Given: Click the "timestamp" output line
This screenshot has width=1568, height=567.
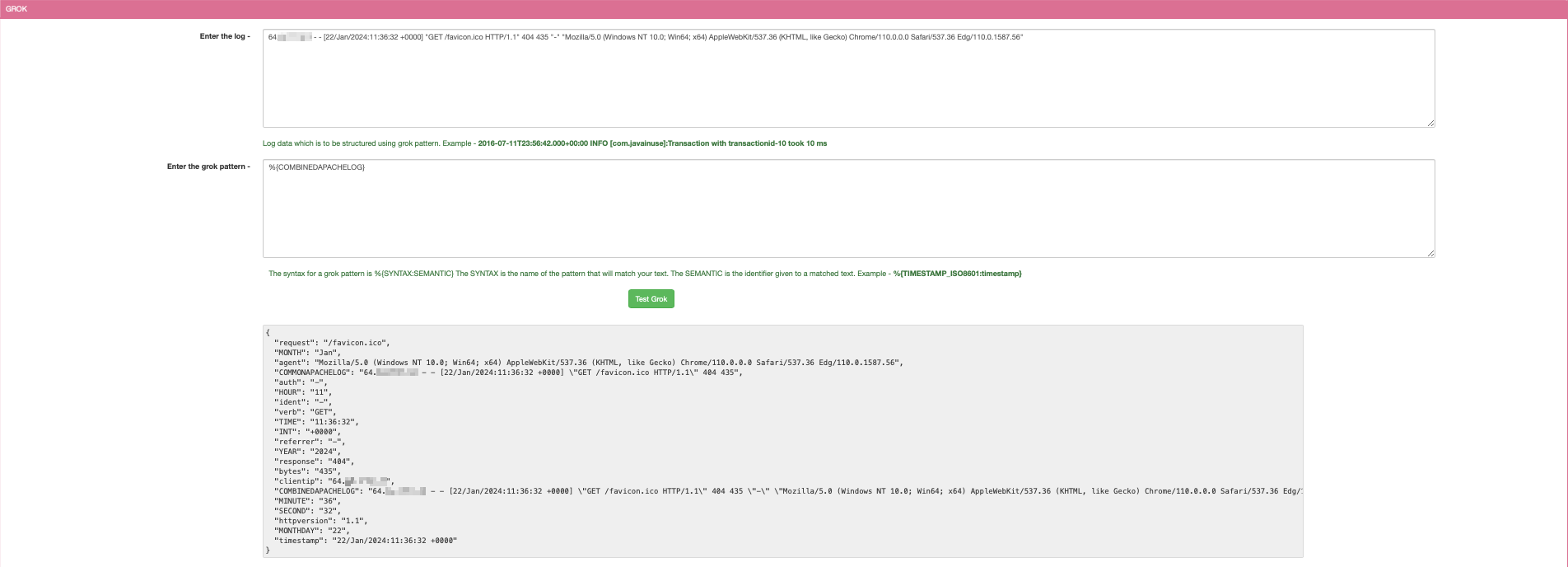Looking at the screenshot, I should click(366, 541).
